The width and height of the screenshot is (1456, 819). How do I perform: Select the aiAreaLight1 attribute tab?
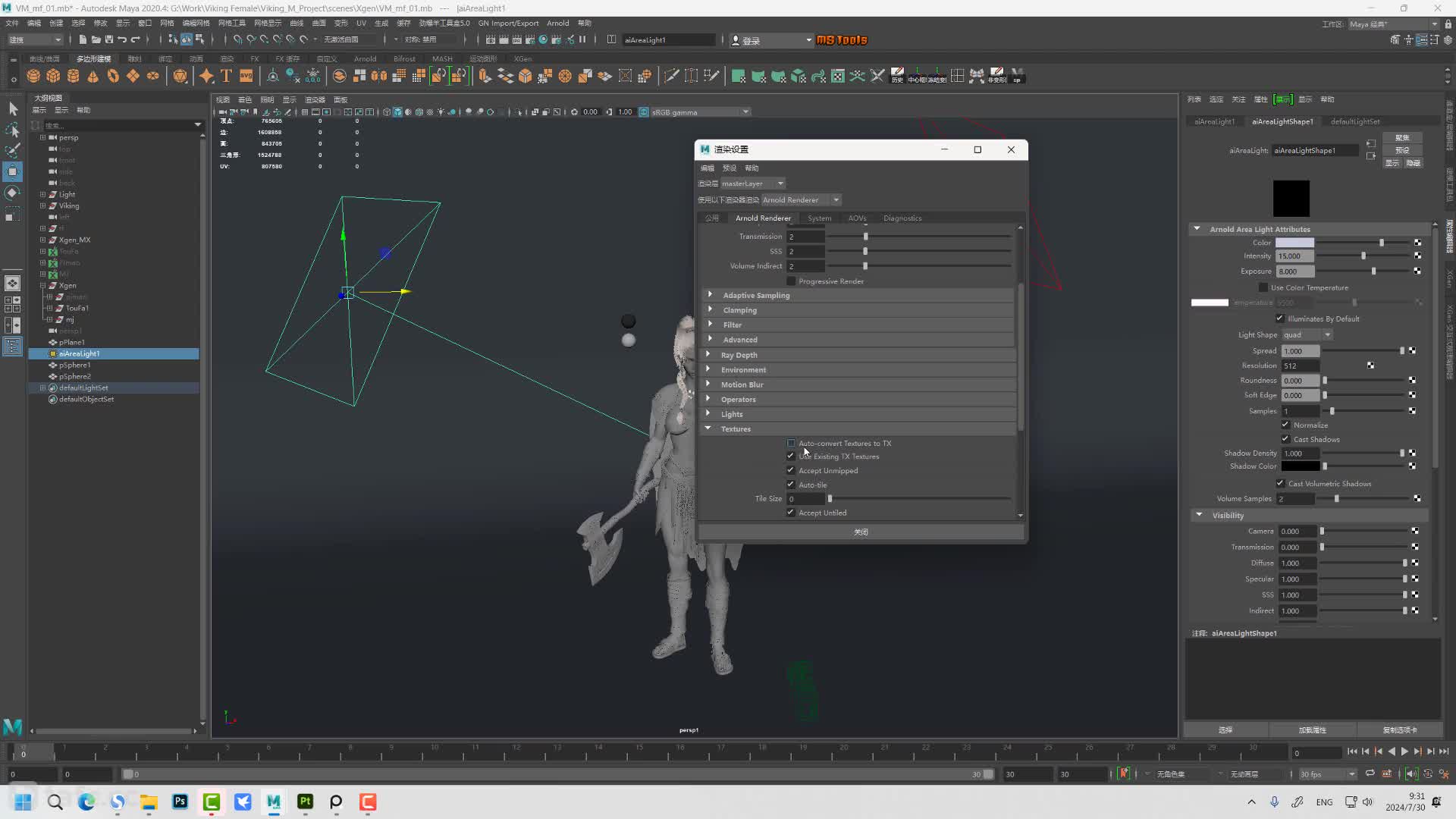click(x=1214, y=121)
